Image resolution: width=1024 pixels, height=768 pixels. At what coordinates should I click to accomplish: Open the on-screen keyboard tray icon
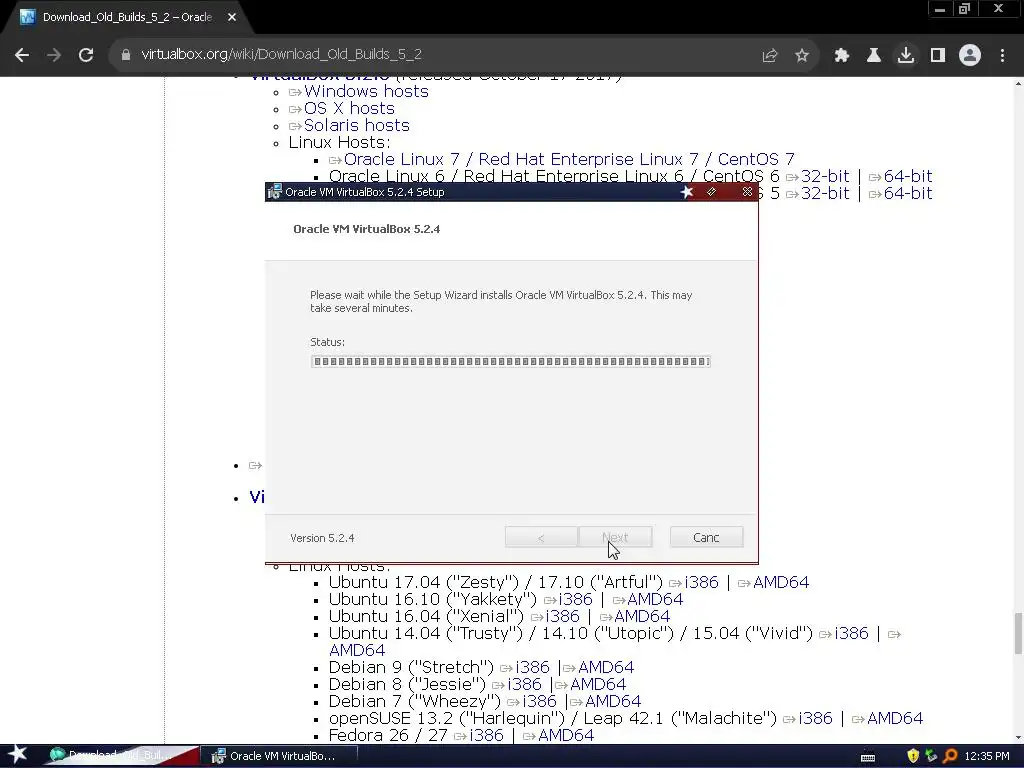[868, 757]
